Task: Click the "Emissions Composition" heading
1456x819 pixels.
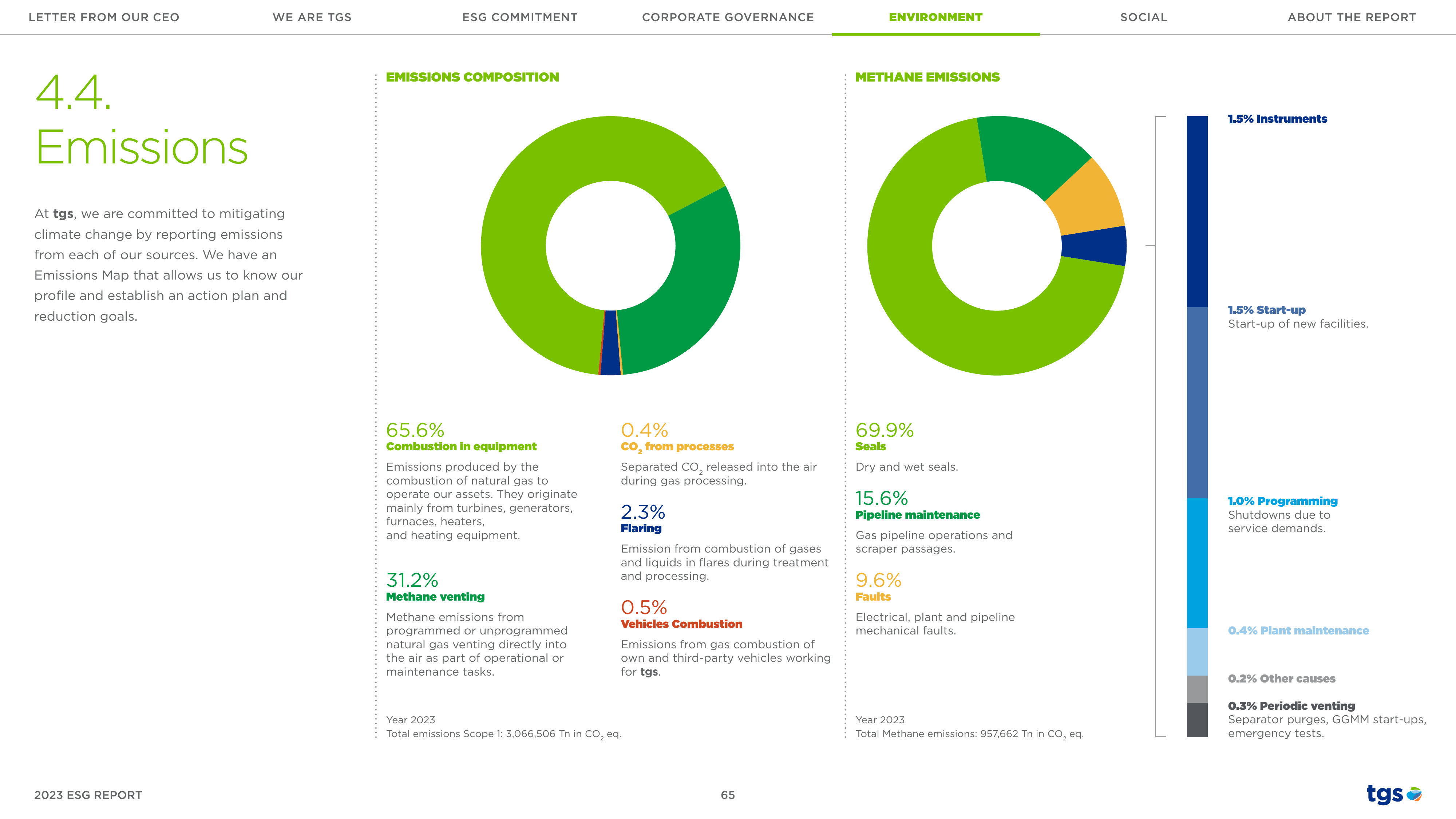Action: [x=472, y=77]
